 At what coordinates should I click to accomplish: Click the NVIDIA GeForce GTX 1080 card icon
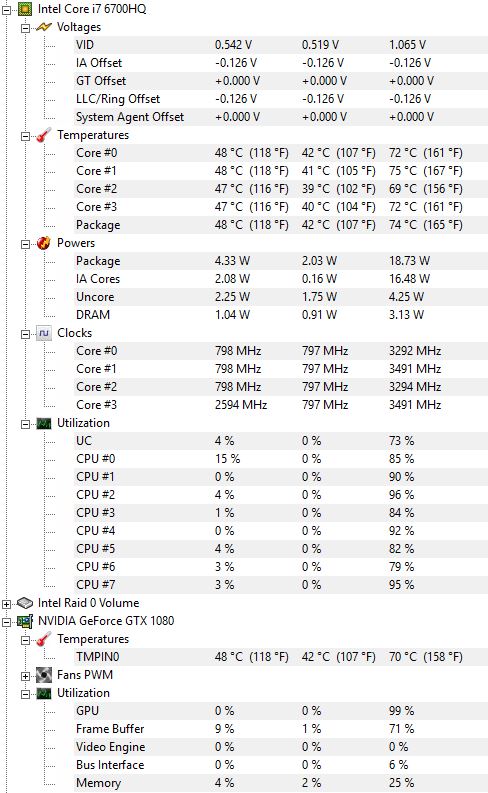tap(25, 621)
